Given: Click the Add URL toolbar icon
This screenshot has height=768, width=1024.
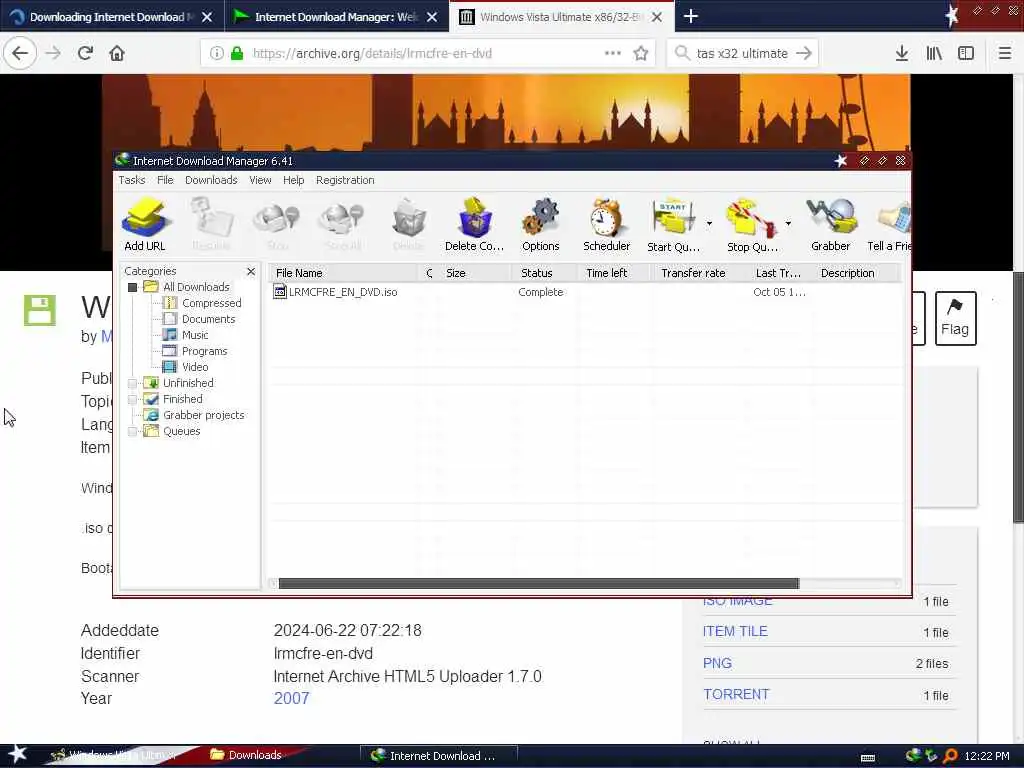Looking at the screenshot, I should pyautogui.click(x=145, y=224).
